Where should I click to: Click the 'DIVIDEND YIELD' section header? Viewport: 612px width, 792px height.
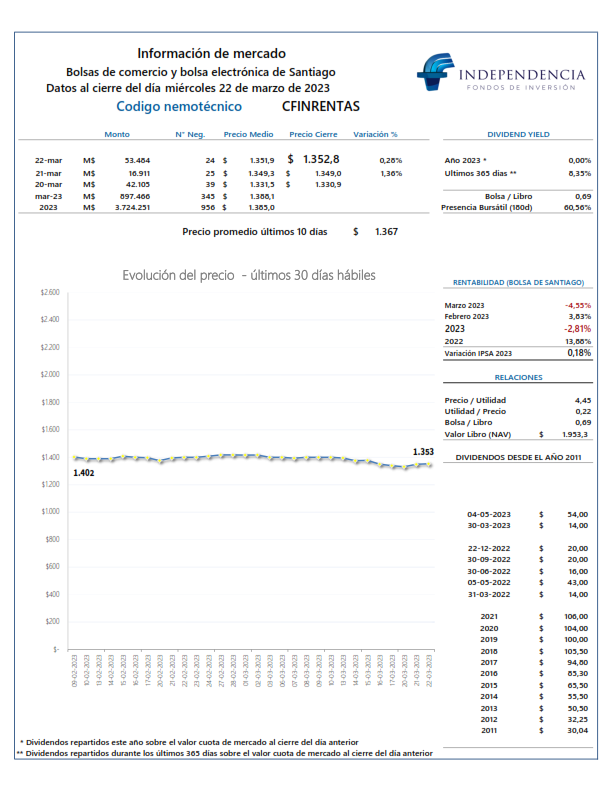518,134
